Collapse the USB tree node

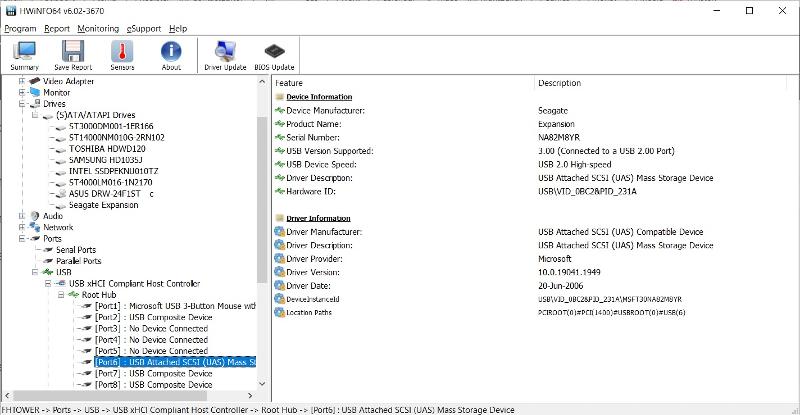[34, 272]
